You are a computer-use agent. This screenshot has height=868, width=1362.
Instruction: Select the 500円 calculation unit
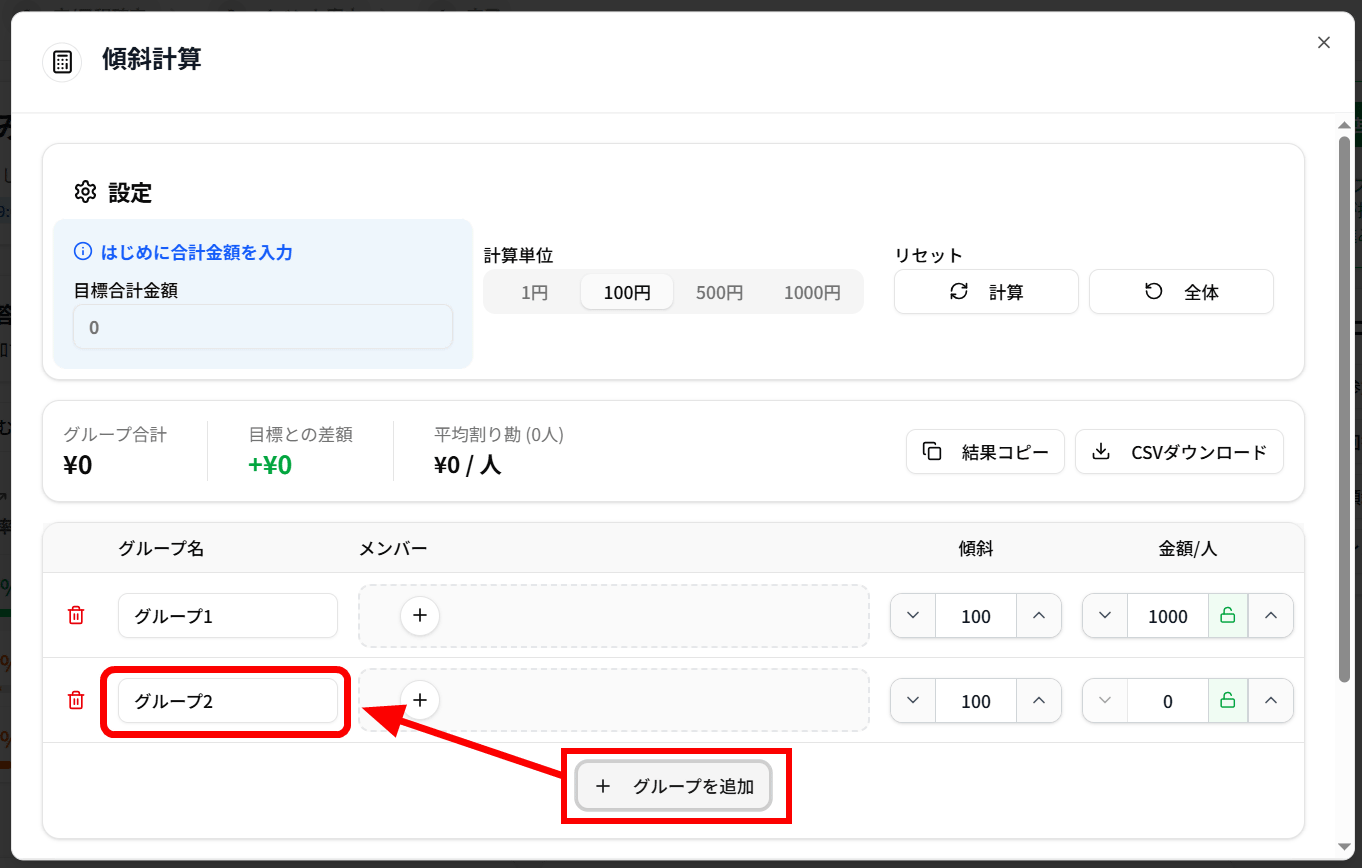[720, 293]
